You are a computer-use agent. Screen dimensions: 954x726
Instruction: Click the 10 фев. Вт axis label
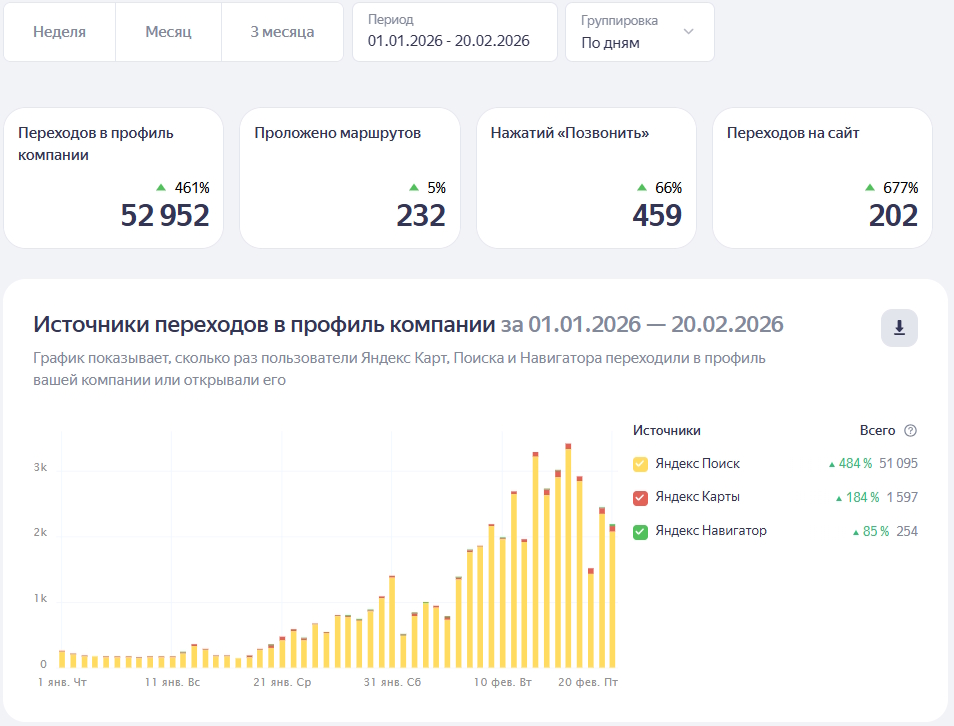click(503, 682)
